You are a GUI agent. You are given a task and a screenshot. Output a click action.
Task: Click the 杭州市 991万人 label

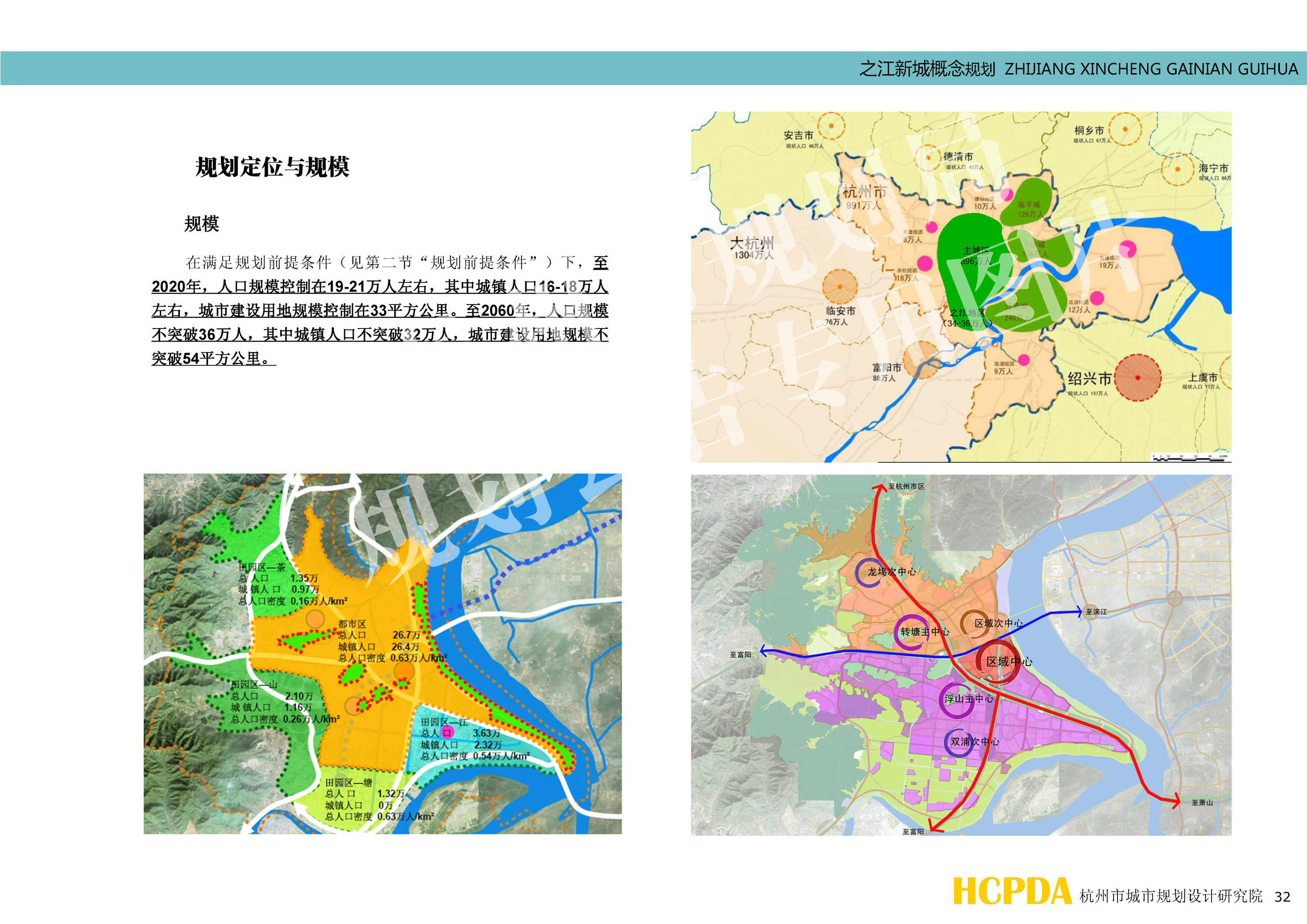[x=865, y=197]
